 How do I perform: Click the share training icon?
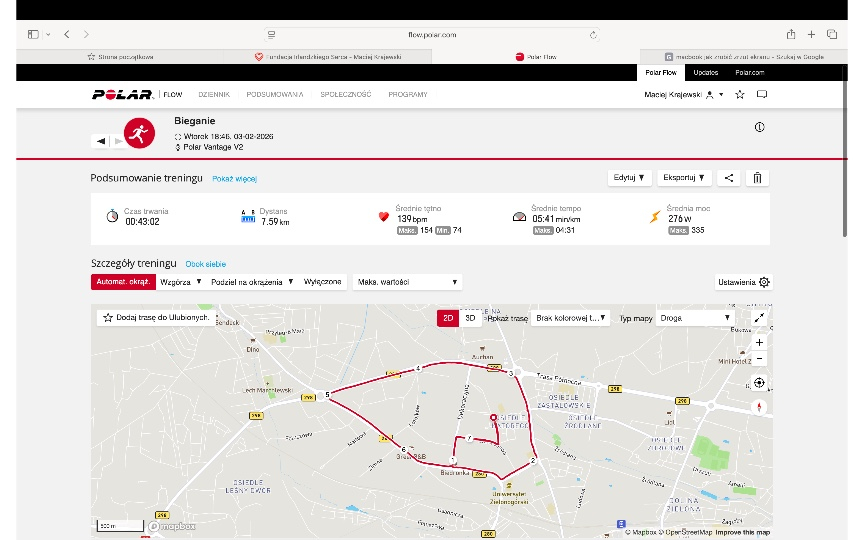coord(729,178)
